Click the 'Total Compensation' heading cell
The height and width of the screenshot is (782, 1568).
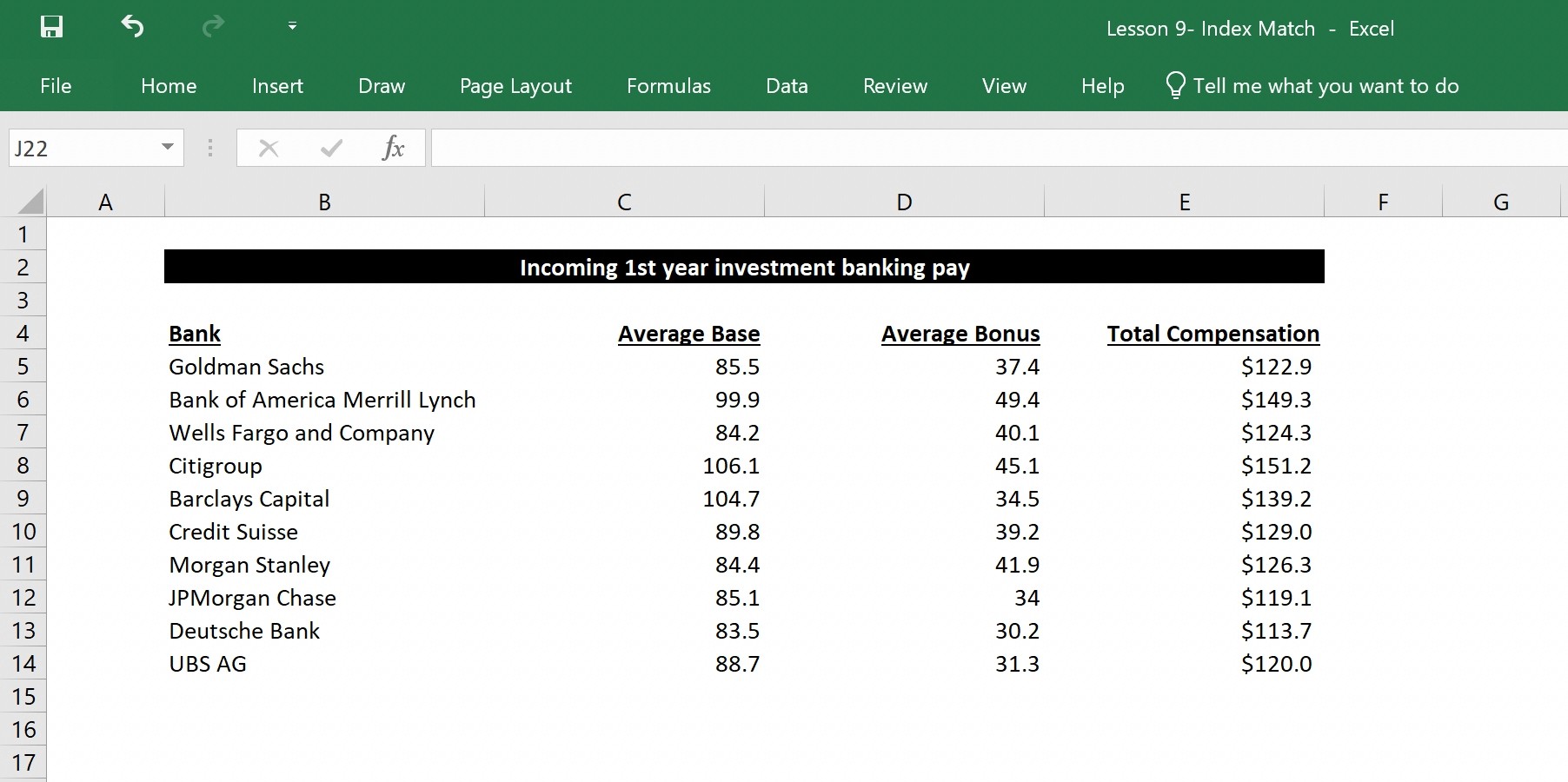pyautogui.click(x=1184, y=334)
